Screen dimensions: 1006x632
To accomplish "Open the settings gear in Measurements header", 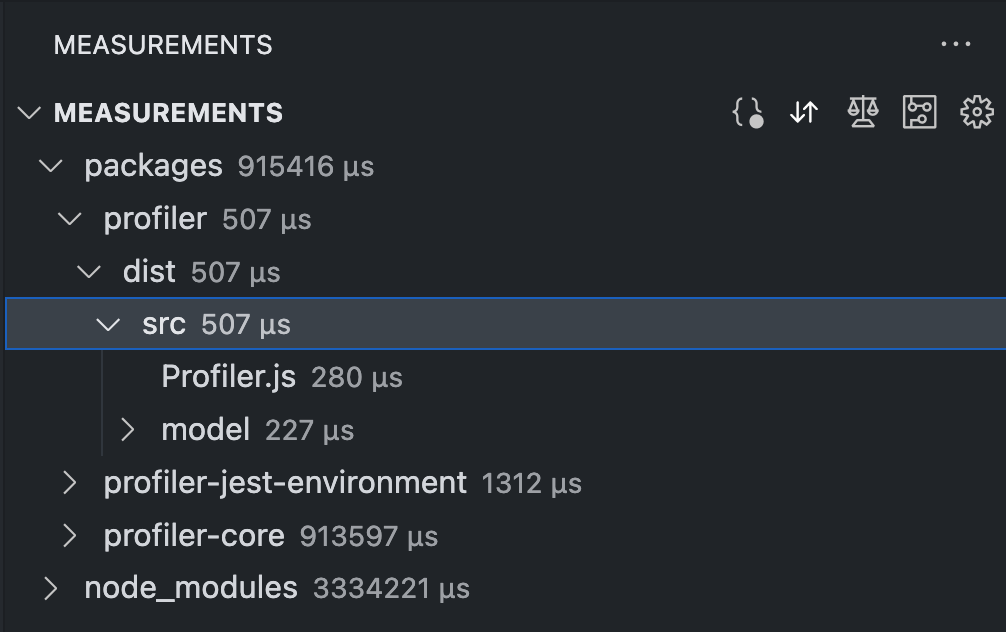I will [976, 113].
